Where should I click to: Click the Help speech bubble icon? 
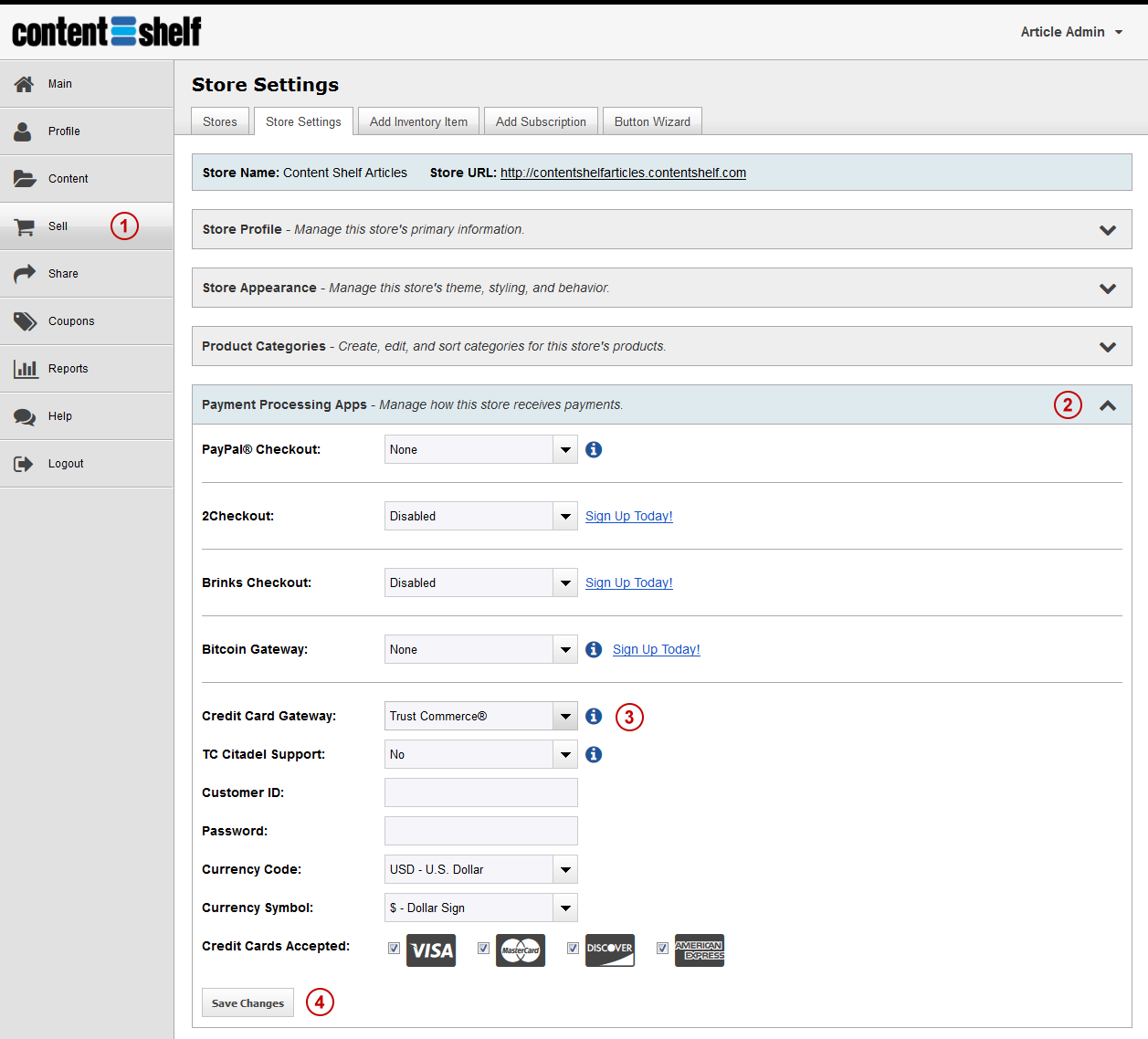(x=25, y=416)
